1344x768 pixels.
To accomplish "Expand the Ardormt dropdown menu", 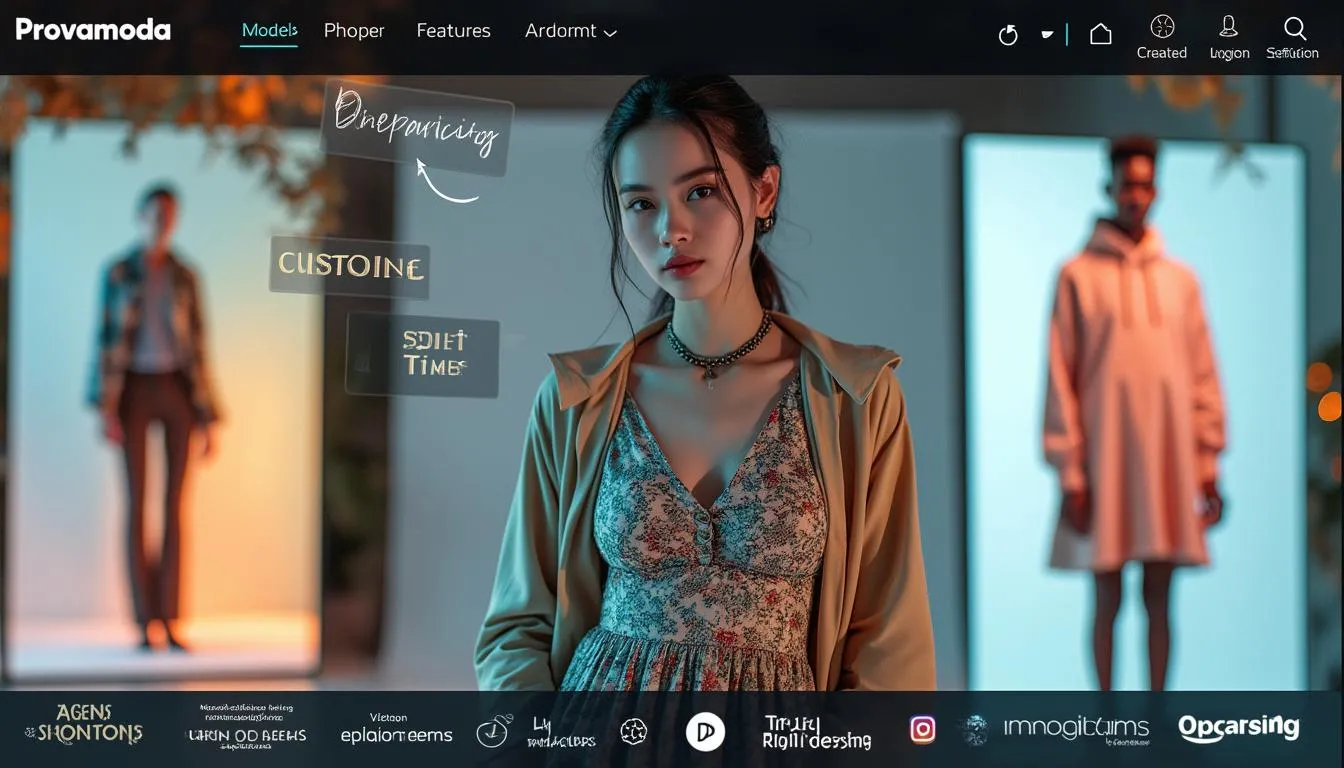I will tap(571, 31).
